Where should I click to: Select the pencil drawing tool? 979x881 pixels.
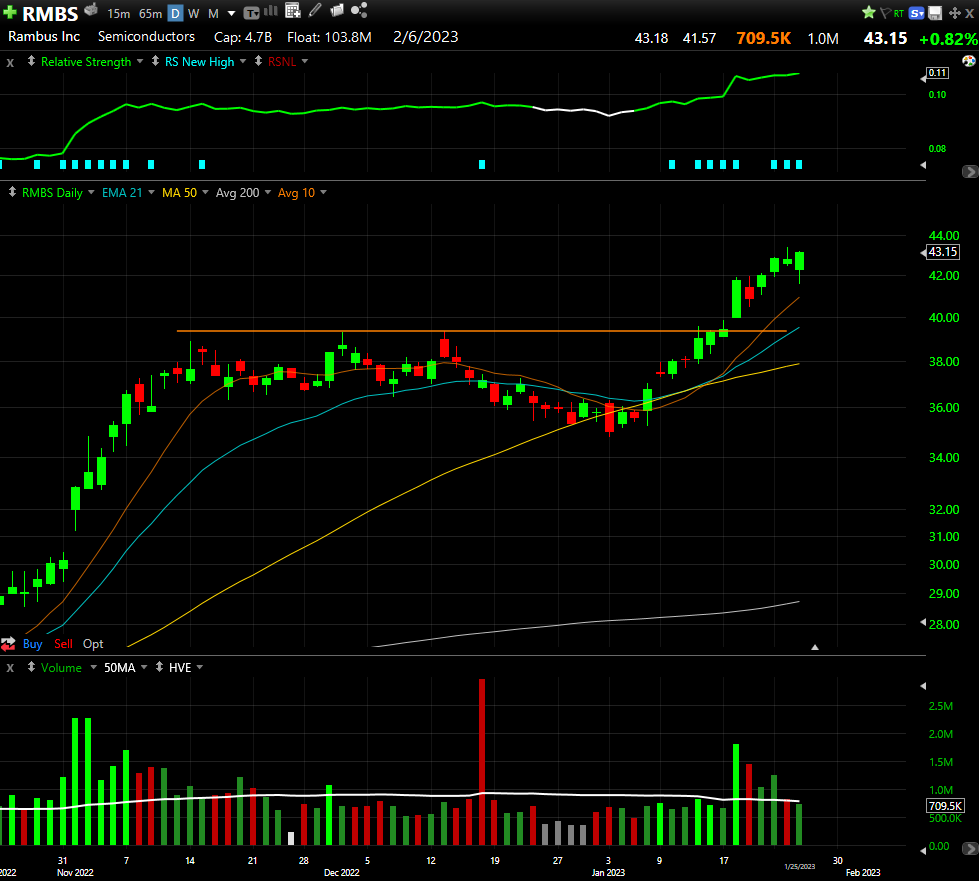click(x=315, y=10)
